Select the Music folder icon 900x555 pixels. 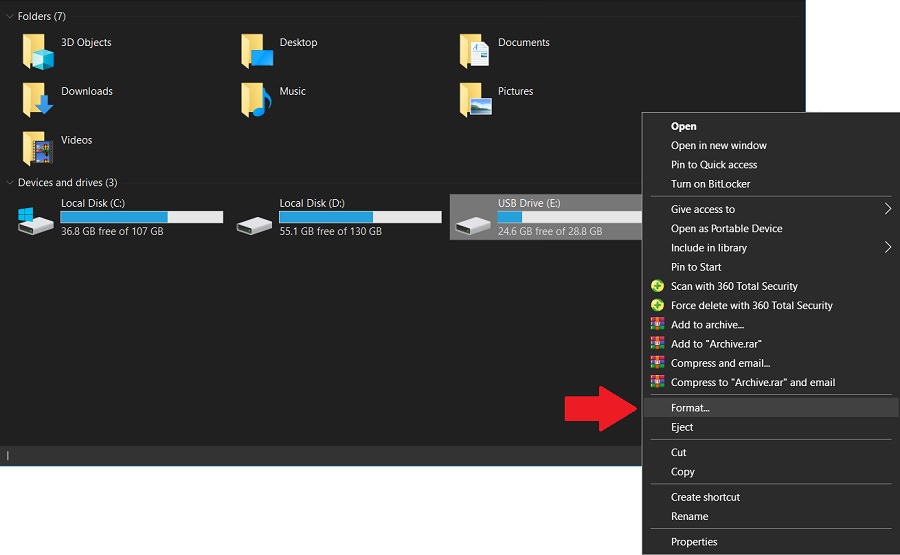point(256,100)
